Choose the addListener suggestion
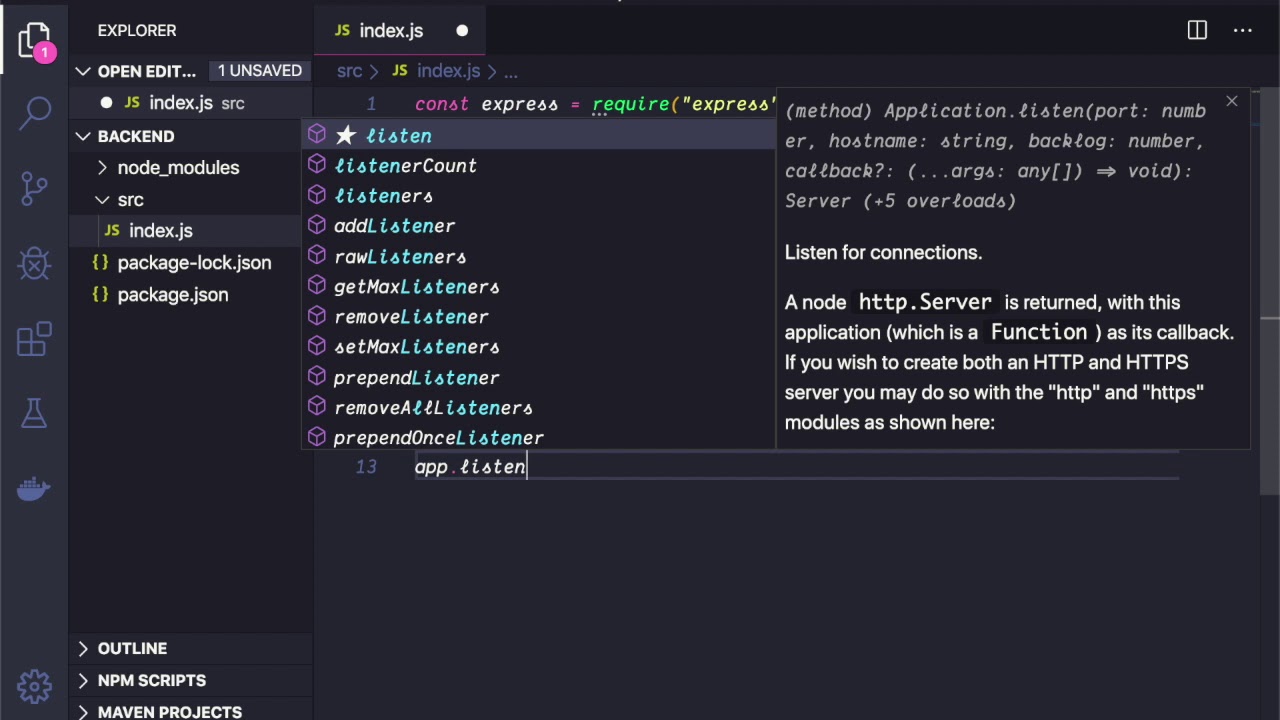 click(x=394, y=226)
